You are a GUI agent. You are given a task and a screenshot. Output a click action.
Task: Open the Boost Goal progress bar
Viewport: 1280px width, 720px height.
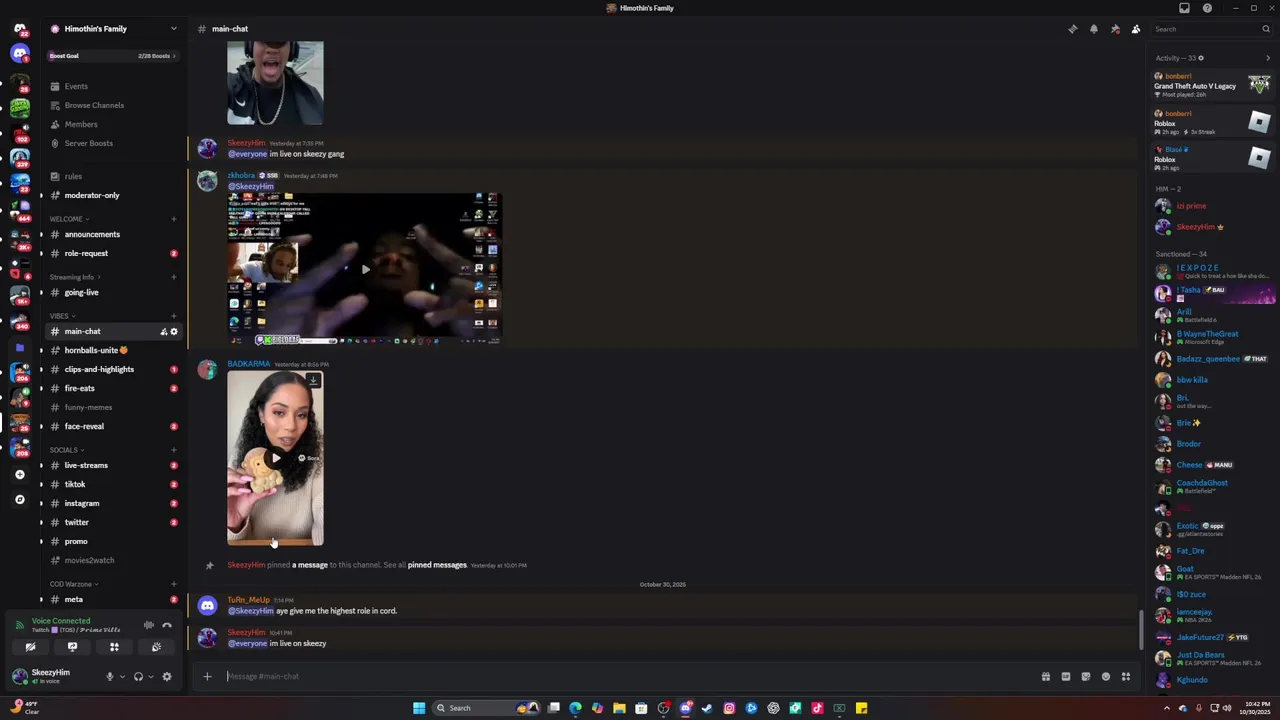tap(111, 56)
